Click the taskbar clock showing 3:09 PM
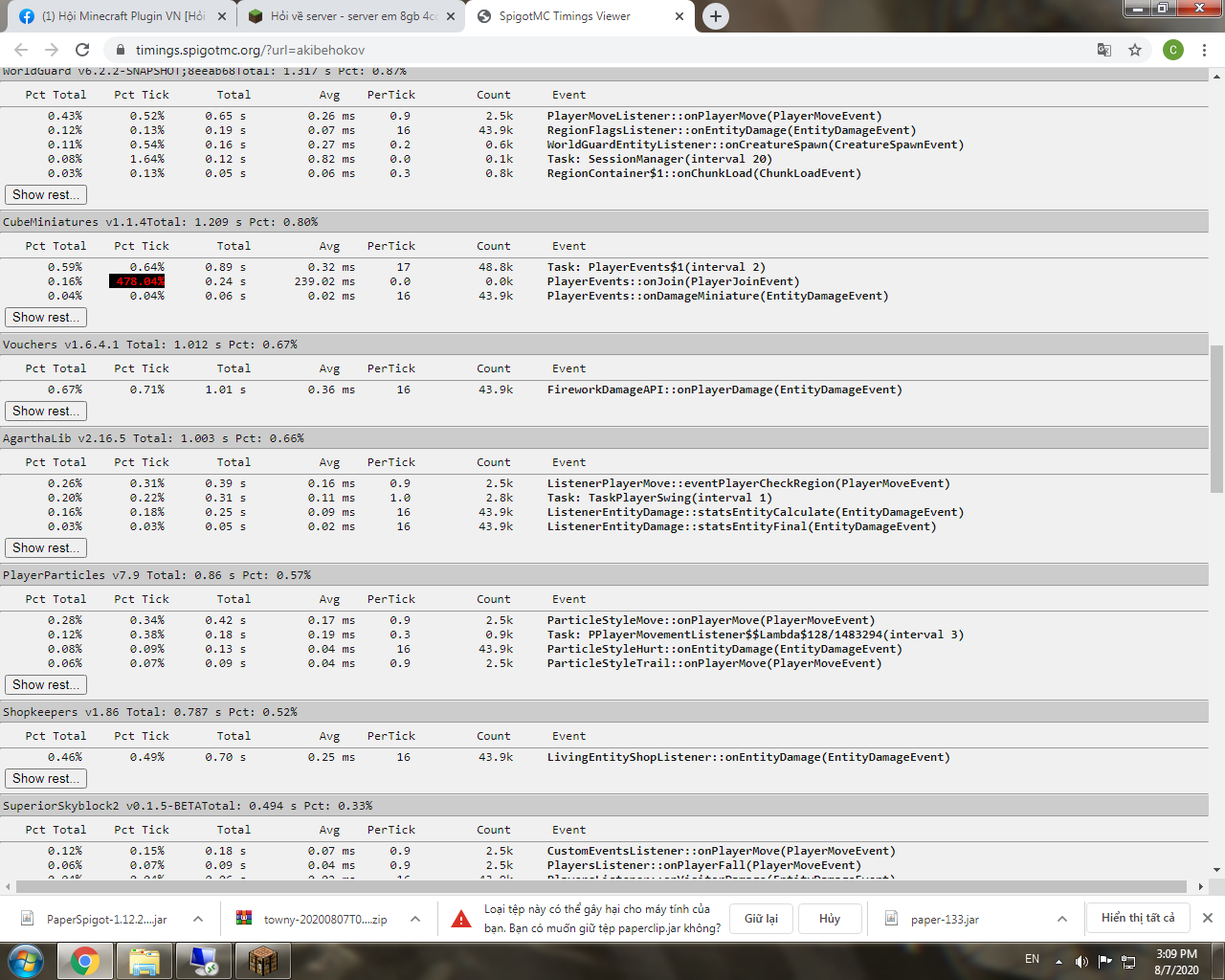Image resolution: width=1225 pixels, height=980 pixels. pos(1176,961)
